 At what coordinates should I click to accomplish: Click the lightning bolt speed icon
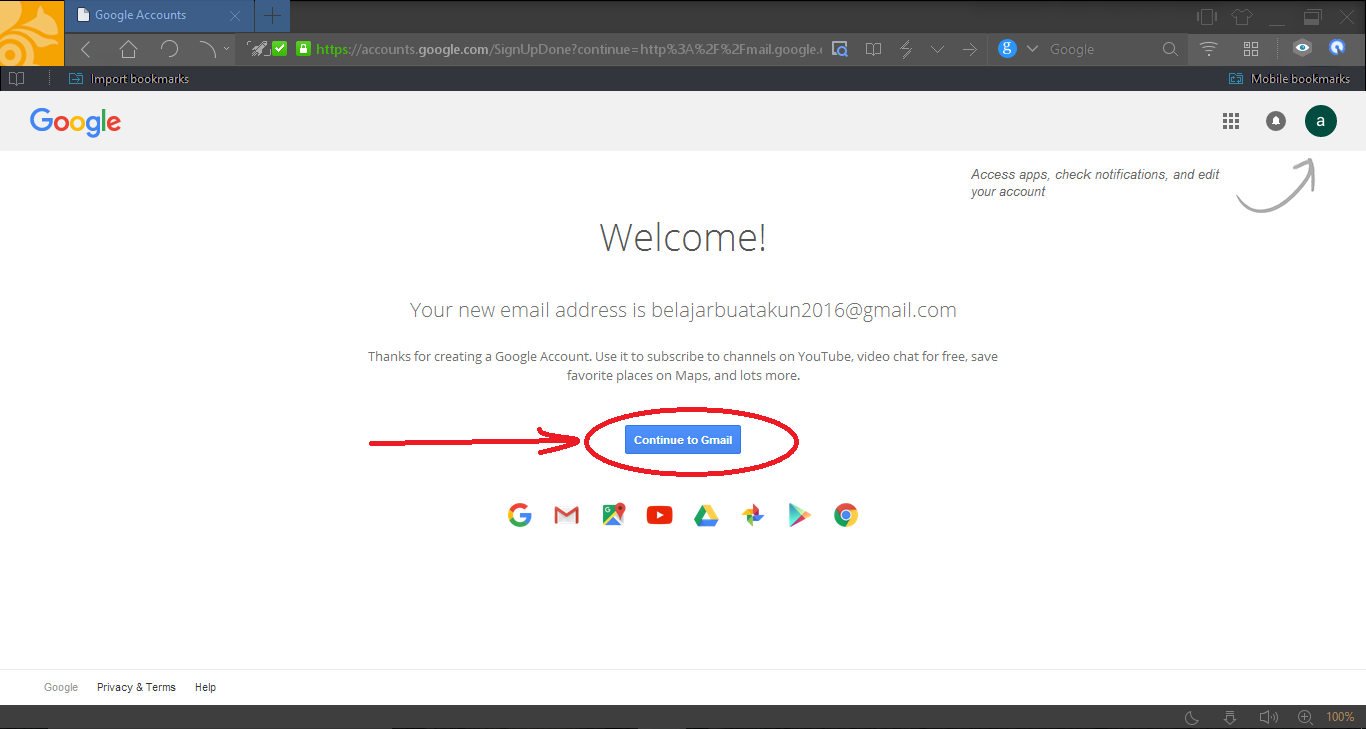[x=906, y=49]
